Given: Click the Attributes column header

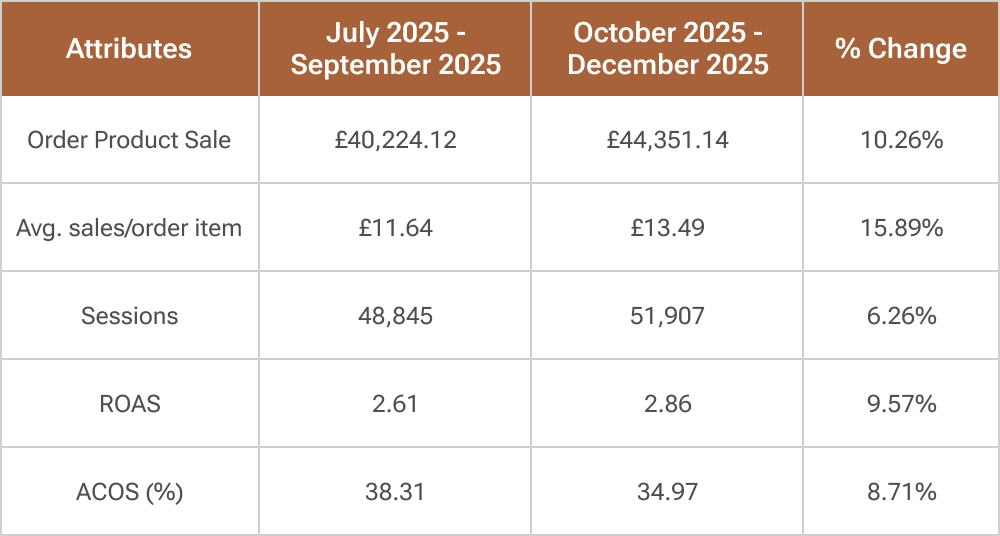Looking at the screenshot, I should (129, 49).
